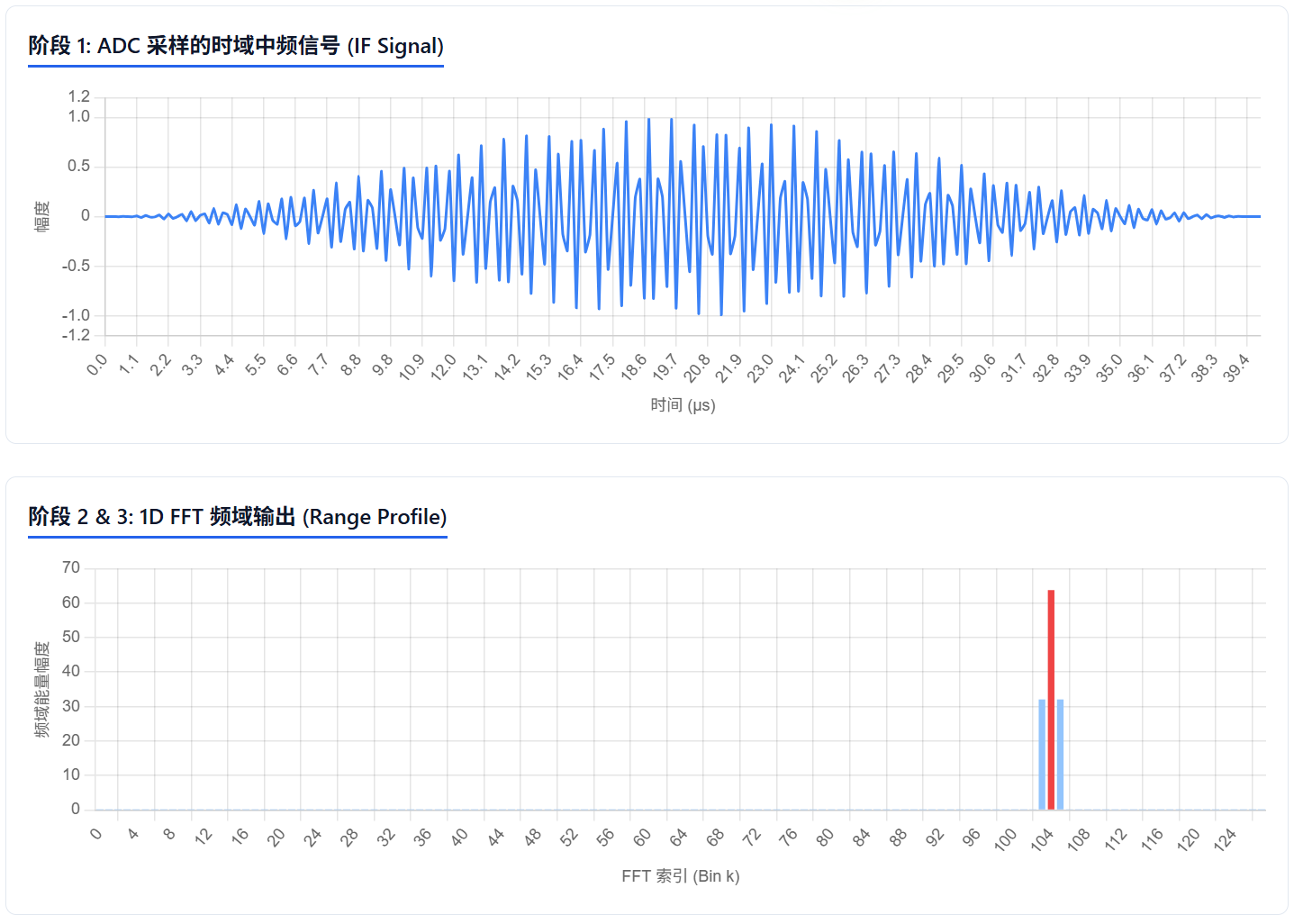
Task: Click the "-0.5" amplitude tick label
Action: tap(77, 266)
